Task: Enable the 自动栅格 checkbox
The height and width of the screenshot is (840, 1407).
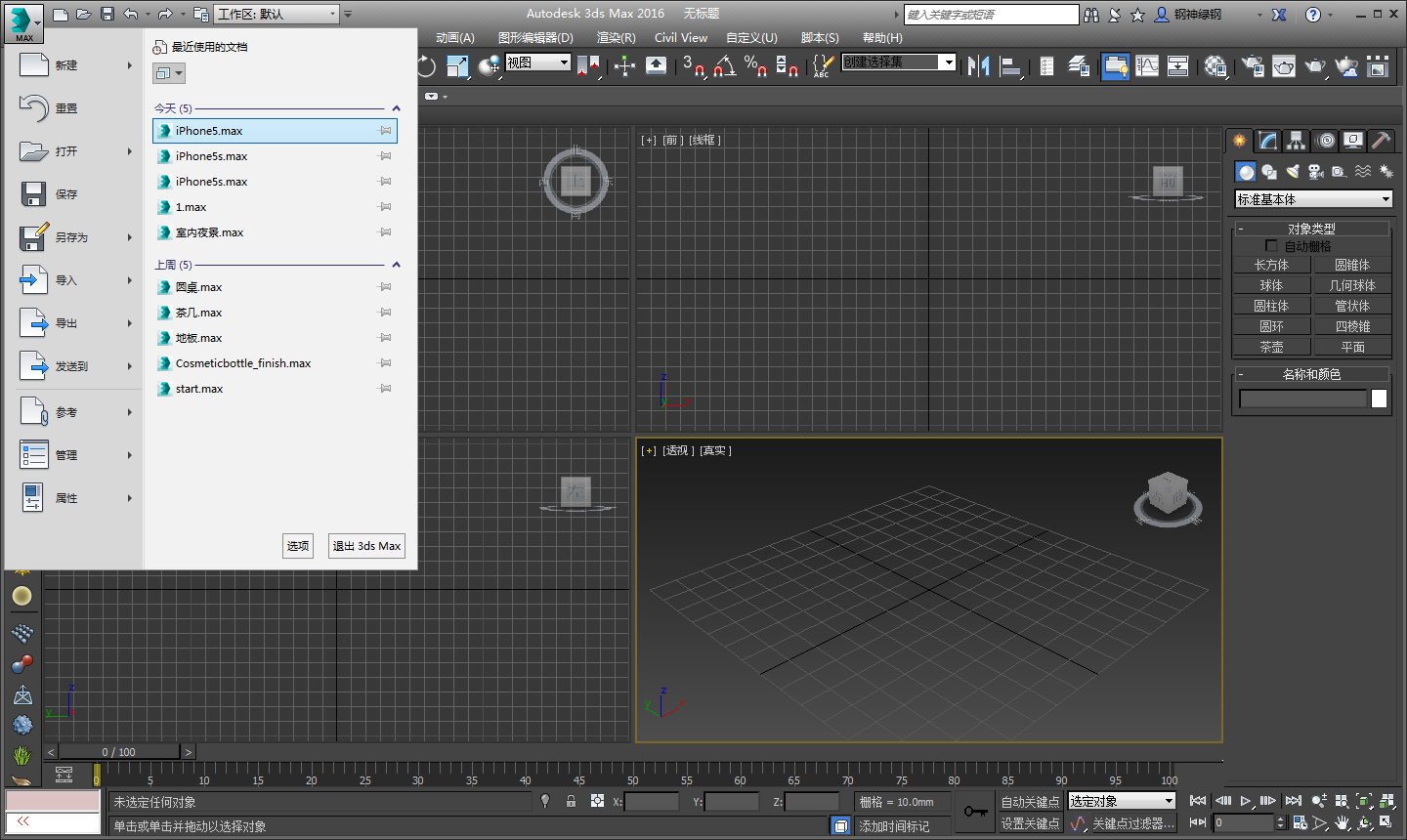Action: pos(1271,246)
